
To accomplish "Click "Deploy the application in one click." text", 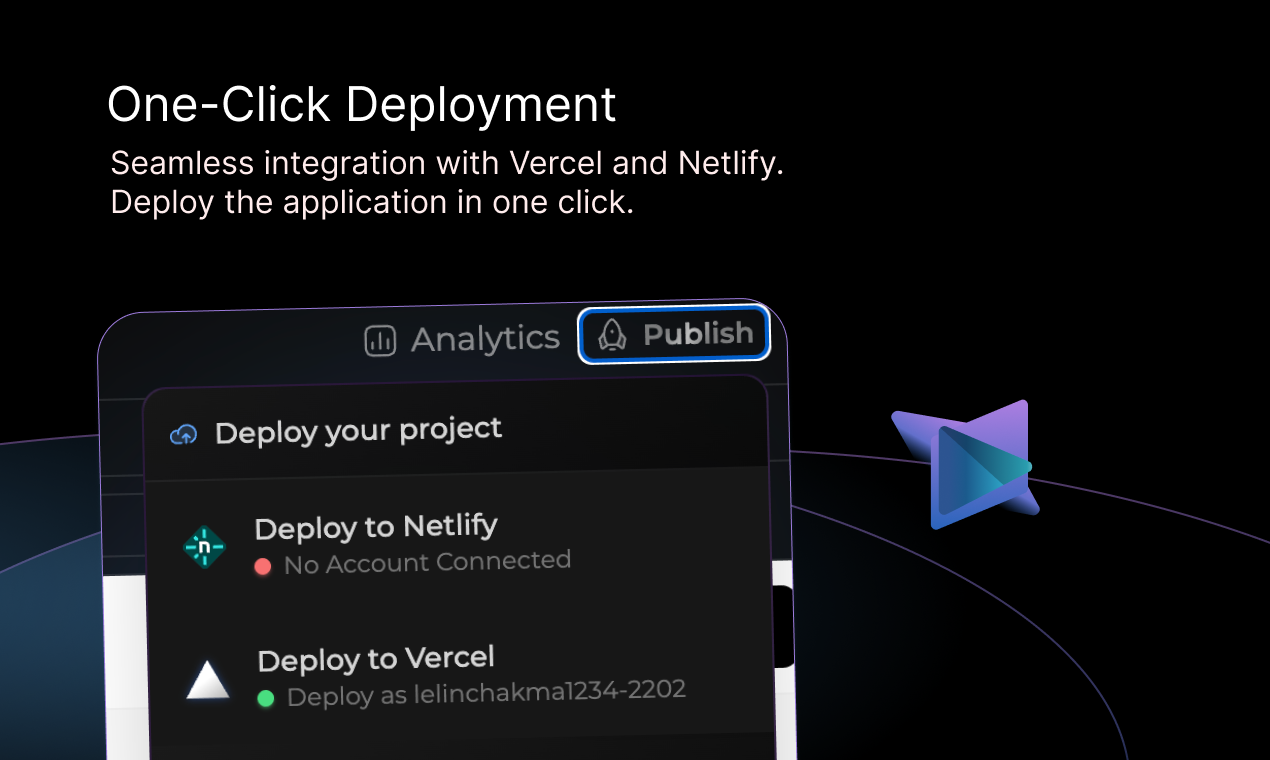I will pos(372,202).
